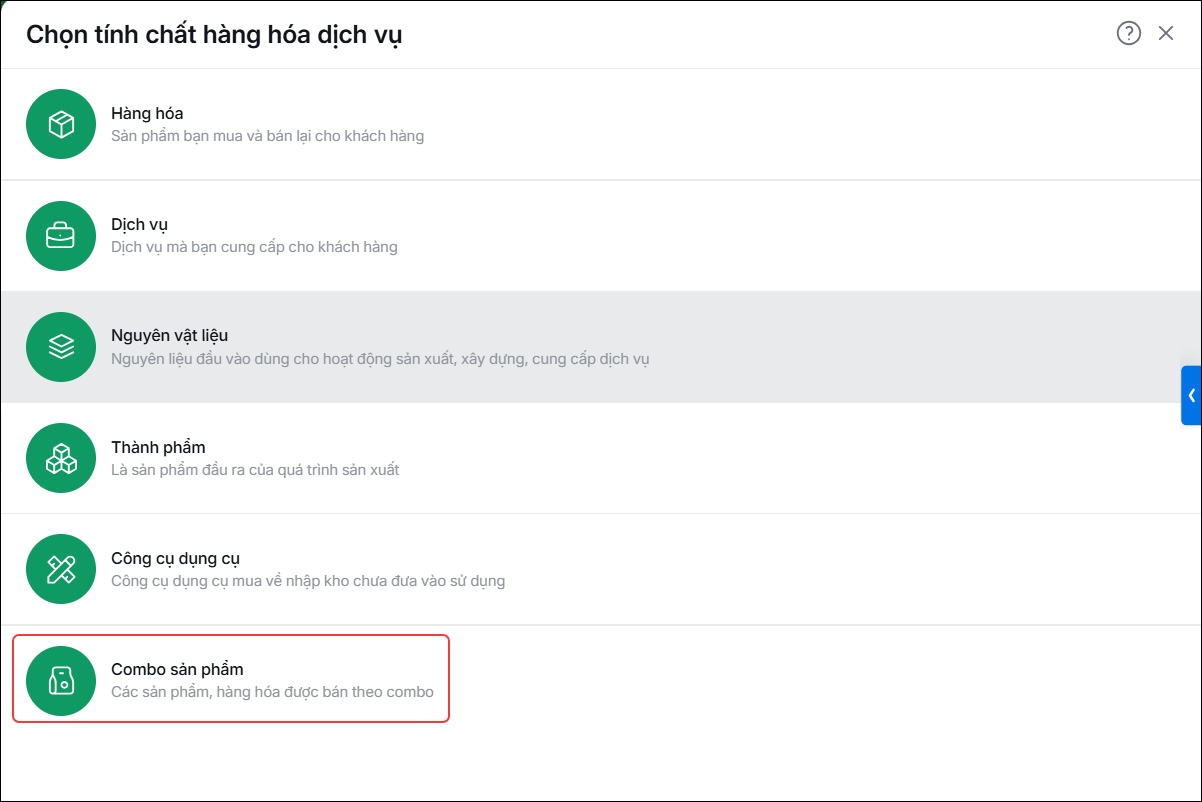Open help via the question mark icon
The image size is (1202, 802).
[1128, 33]
